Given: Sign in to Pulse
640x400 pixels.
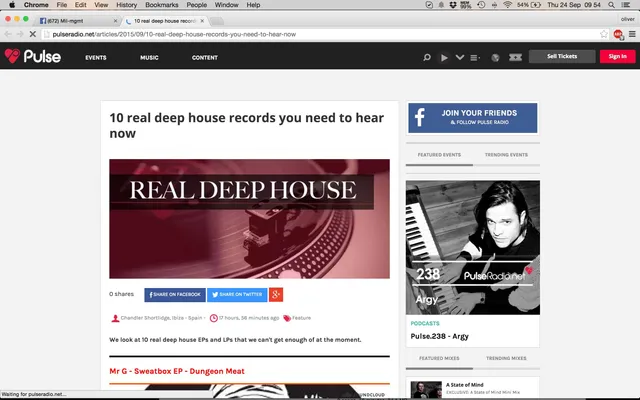Looking at the screenshot, I should click(618, 56).
